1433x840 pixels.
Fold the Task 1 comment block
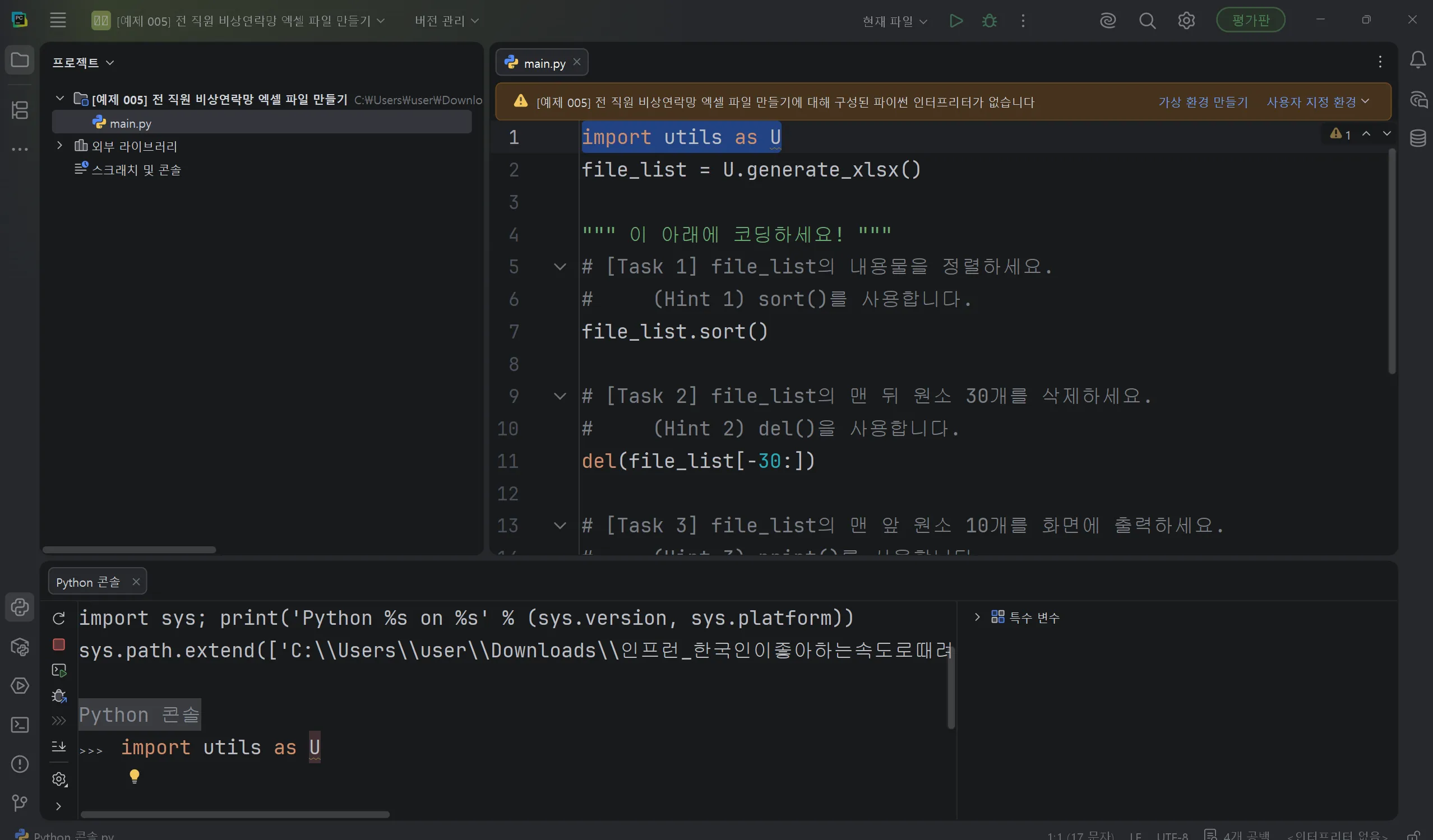click(x=560, y=267)
